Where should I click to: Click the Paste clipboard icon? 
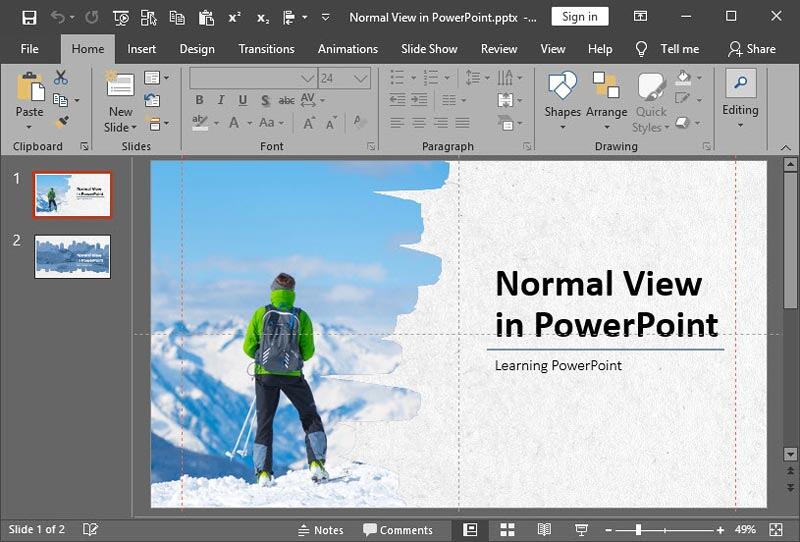click(x=30, y=87)
